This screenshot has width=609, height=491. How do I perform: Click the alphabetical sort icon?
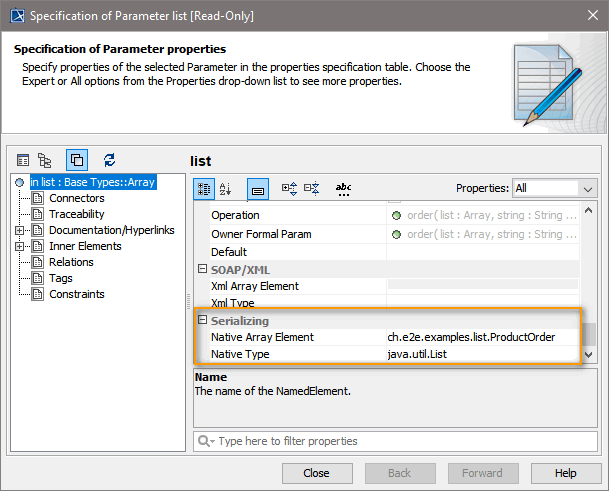(225, 188)
